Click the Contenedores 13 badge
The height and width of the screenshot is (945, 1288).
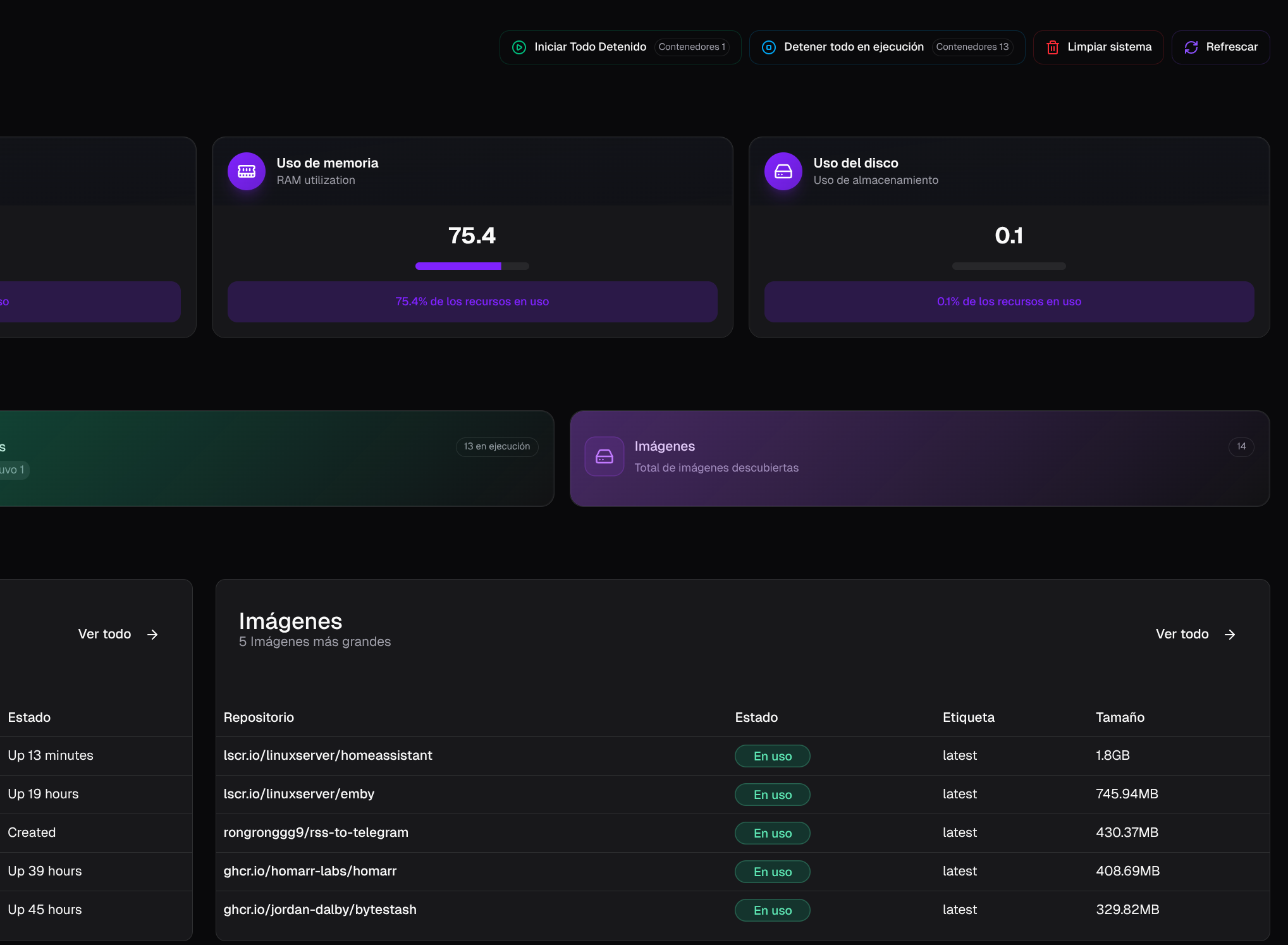pyautogui.click(x=972, y=47)
